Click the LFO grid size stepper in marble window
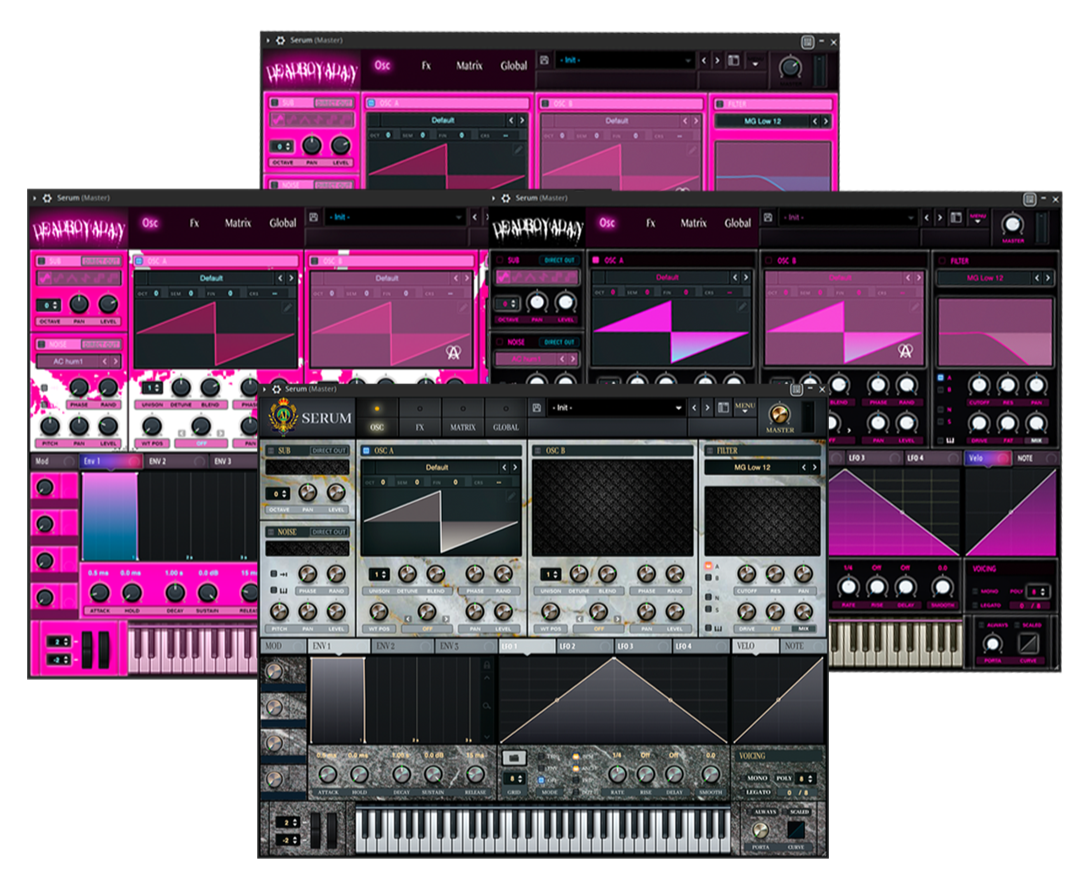The width and height of the screenshot is (1080, 883). tap(514, 778)
